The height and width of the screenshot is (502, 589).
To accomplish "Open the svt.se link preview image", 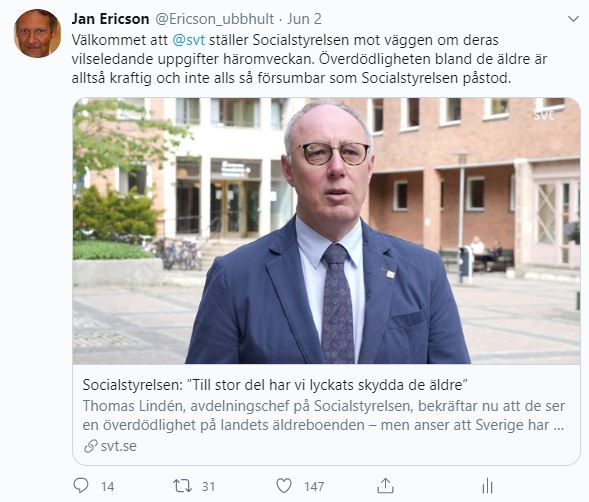I will pos(326,231).
